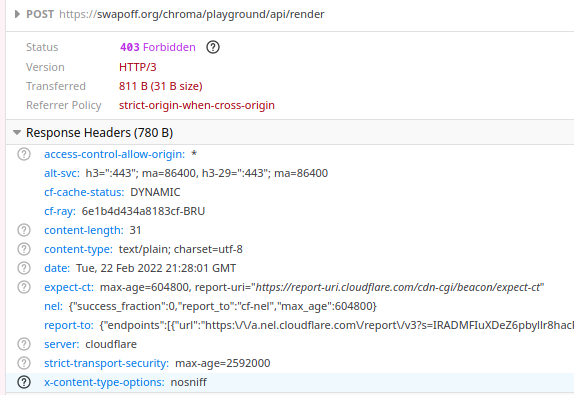
Task: Open help for content-length header
Action: [24, 230]
